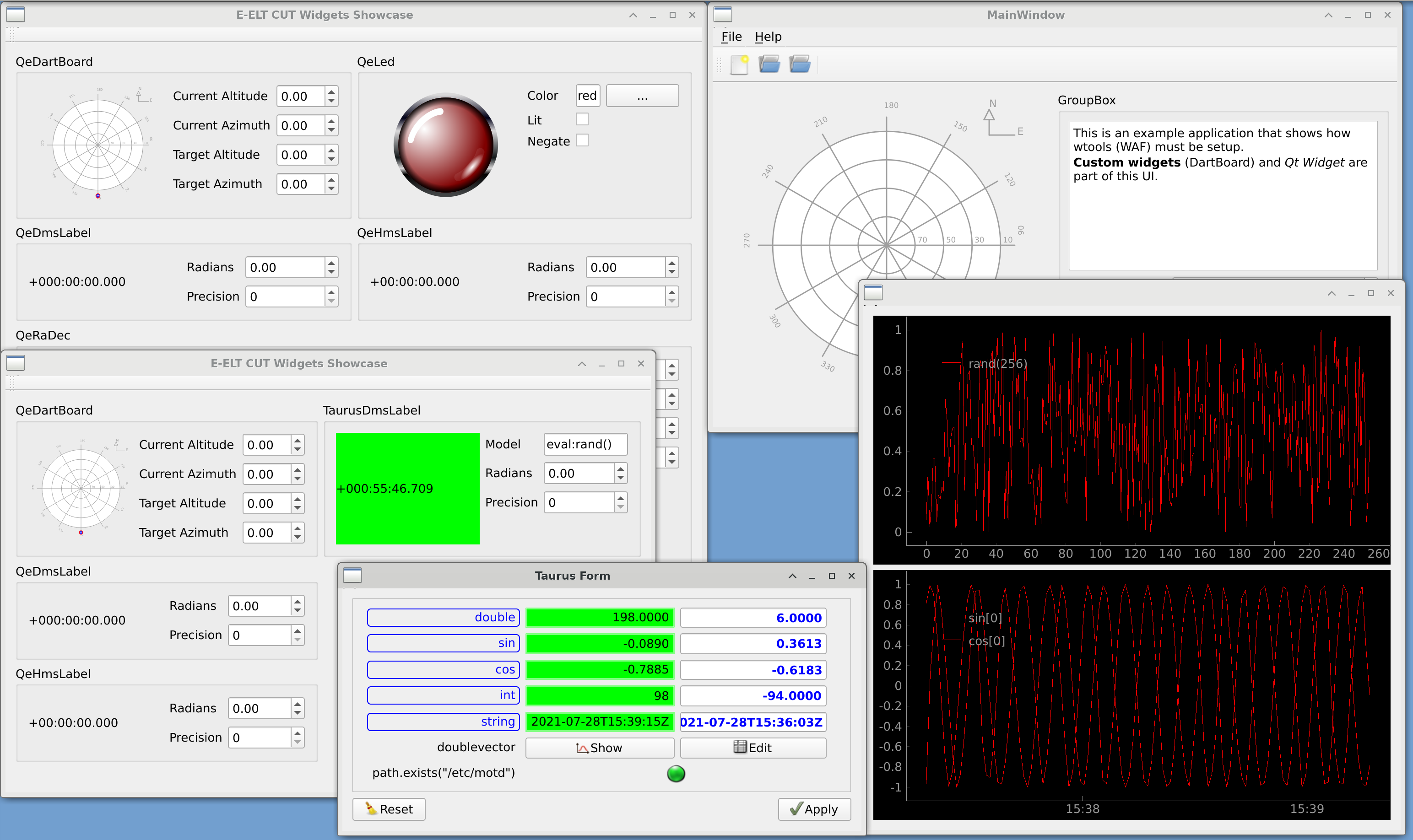Open color picker with the ... button

[x=642, y=96]
